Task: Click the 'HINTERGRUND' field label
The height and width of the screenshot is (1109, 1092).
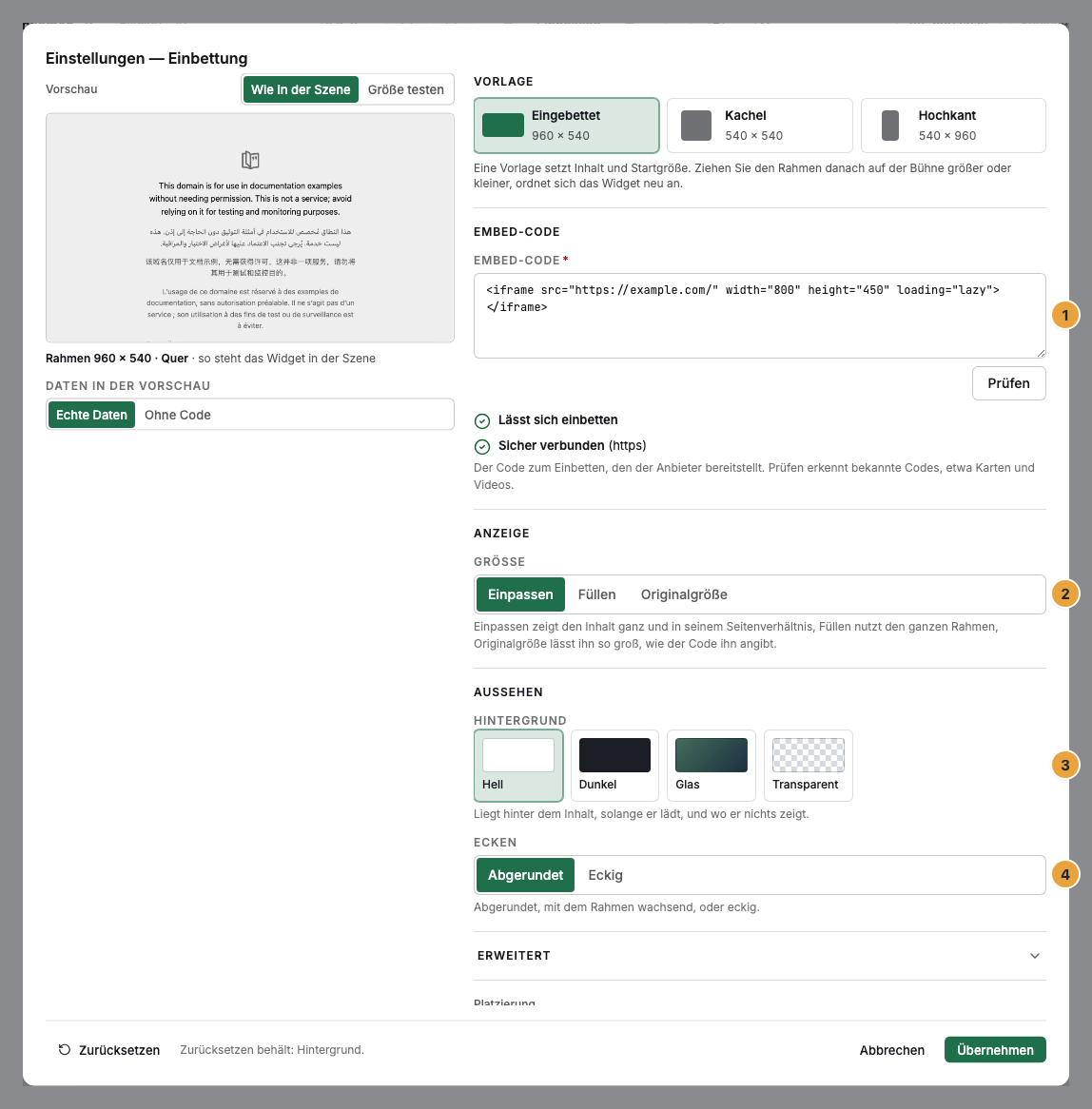Action: (x=519, y=721)
